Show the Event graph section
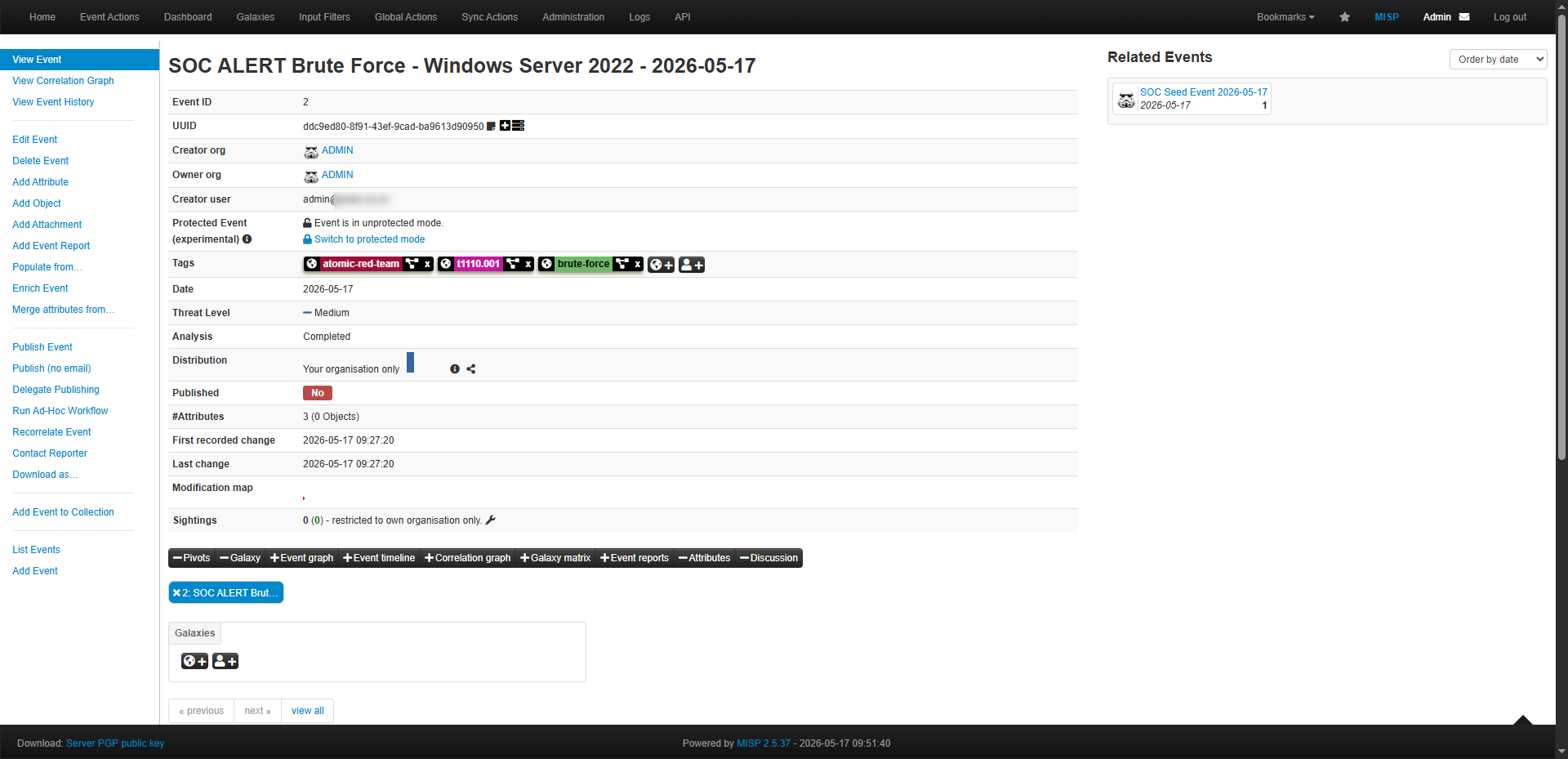The width and height of the screenshot is (1568, 759). pyautogui.click(x=302, y=558)
